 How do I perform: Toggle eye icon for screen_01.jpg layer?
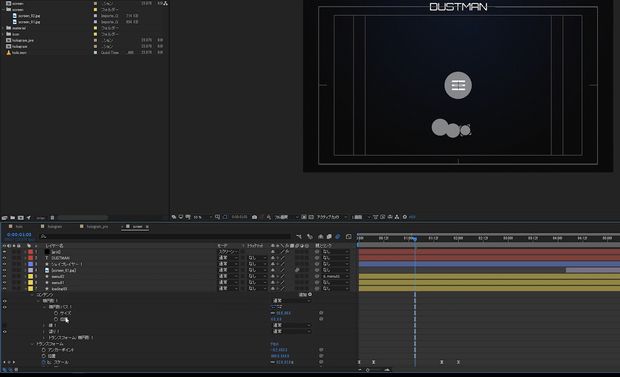[x=4, y=270]
